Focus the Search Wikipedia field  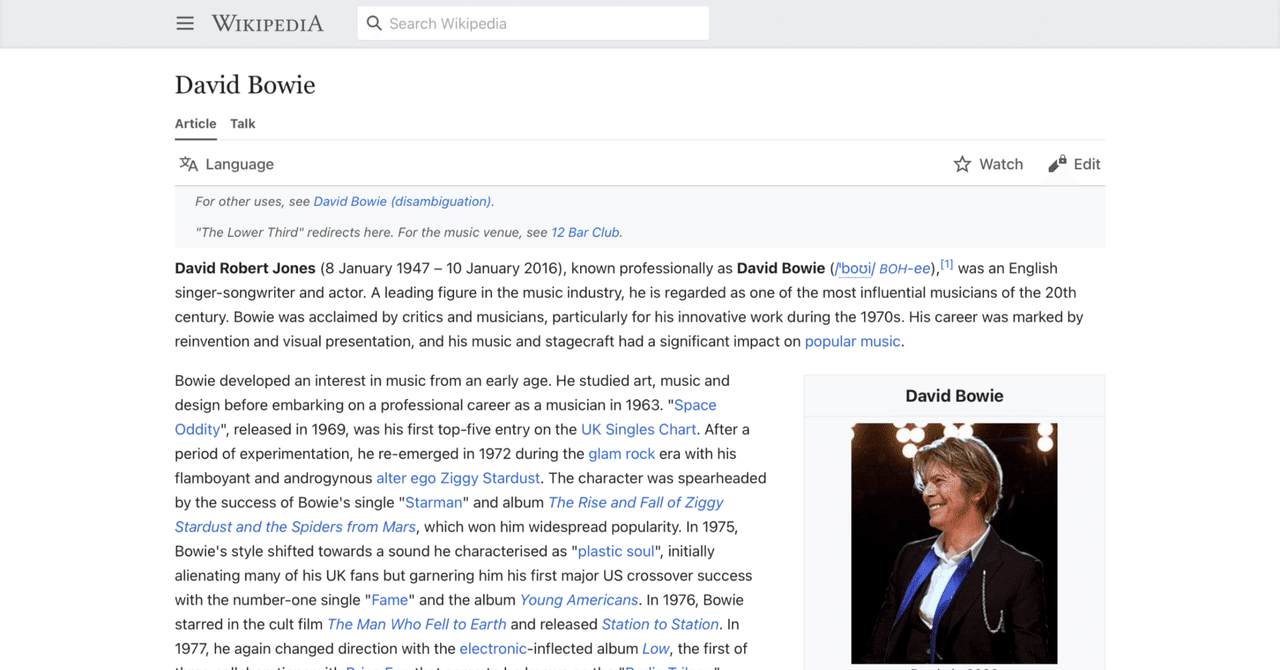(533, 23)
